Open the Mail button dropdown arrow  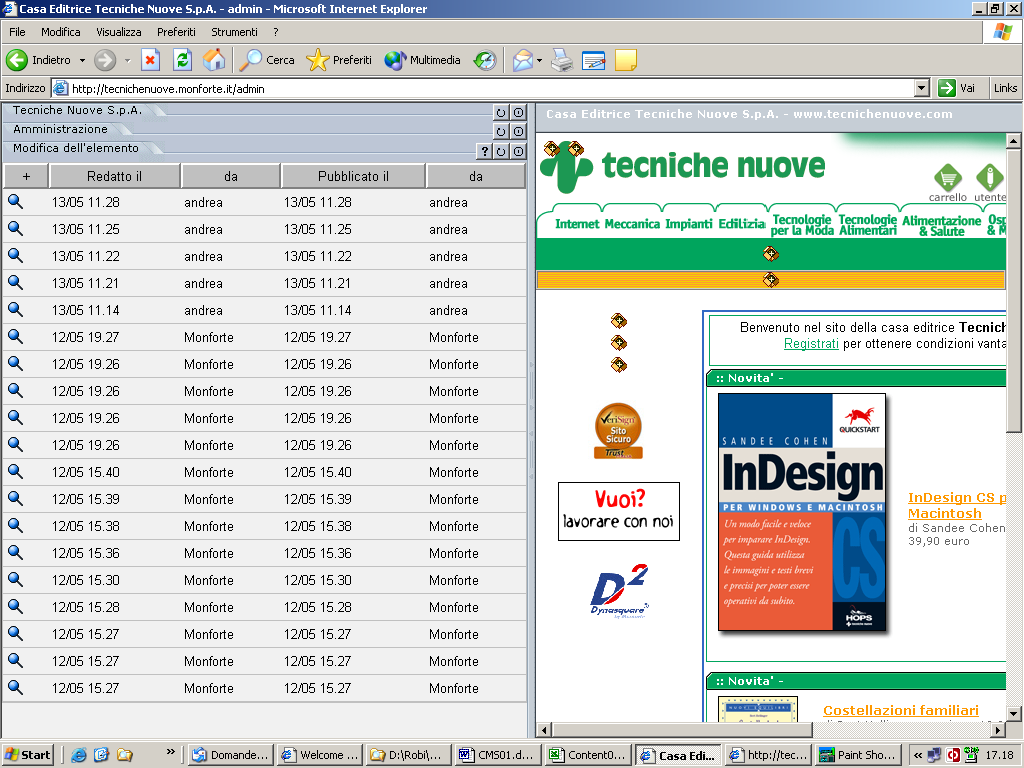click(539, 60)
